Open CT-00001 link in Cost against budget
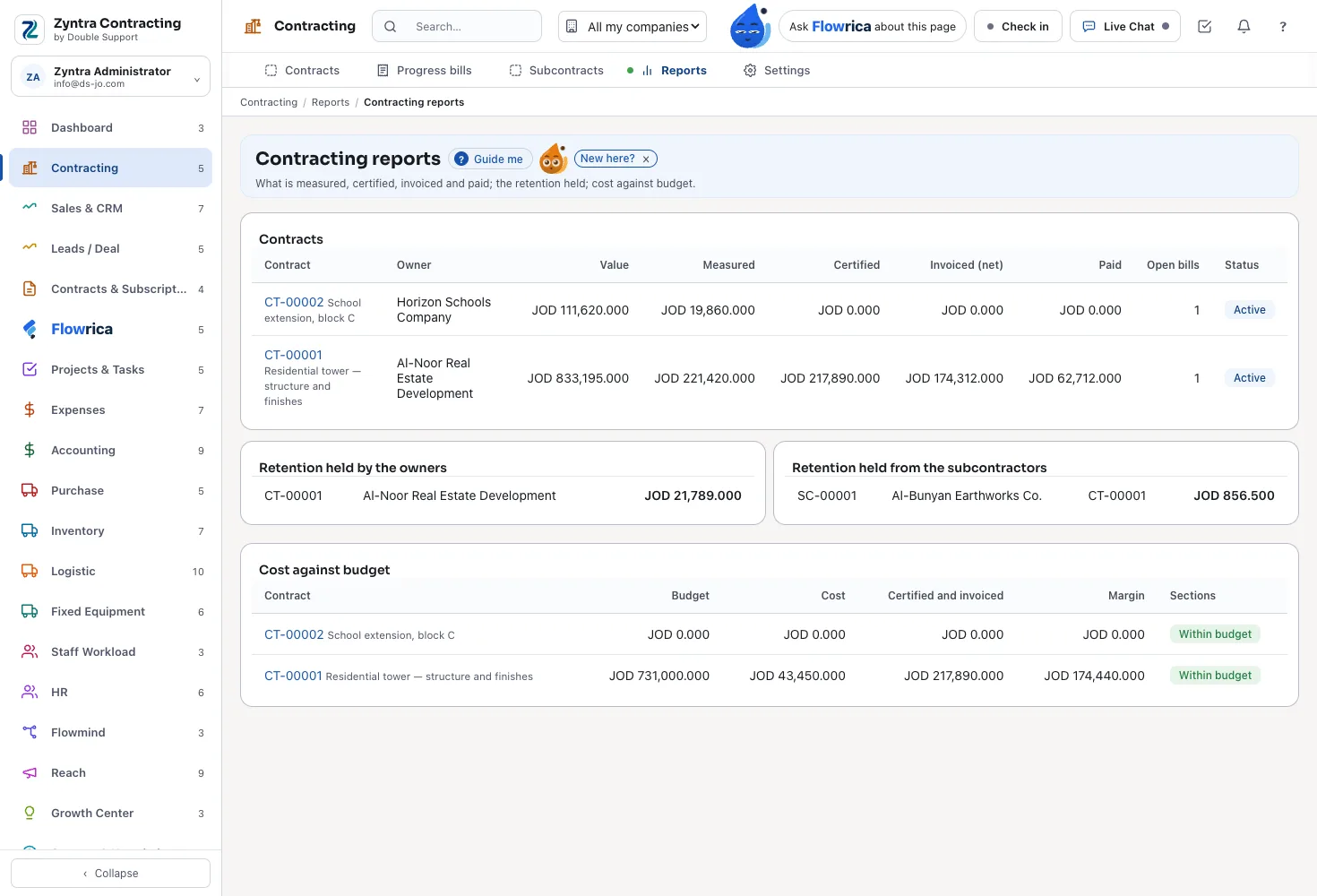 [293, 676]
